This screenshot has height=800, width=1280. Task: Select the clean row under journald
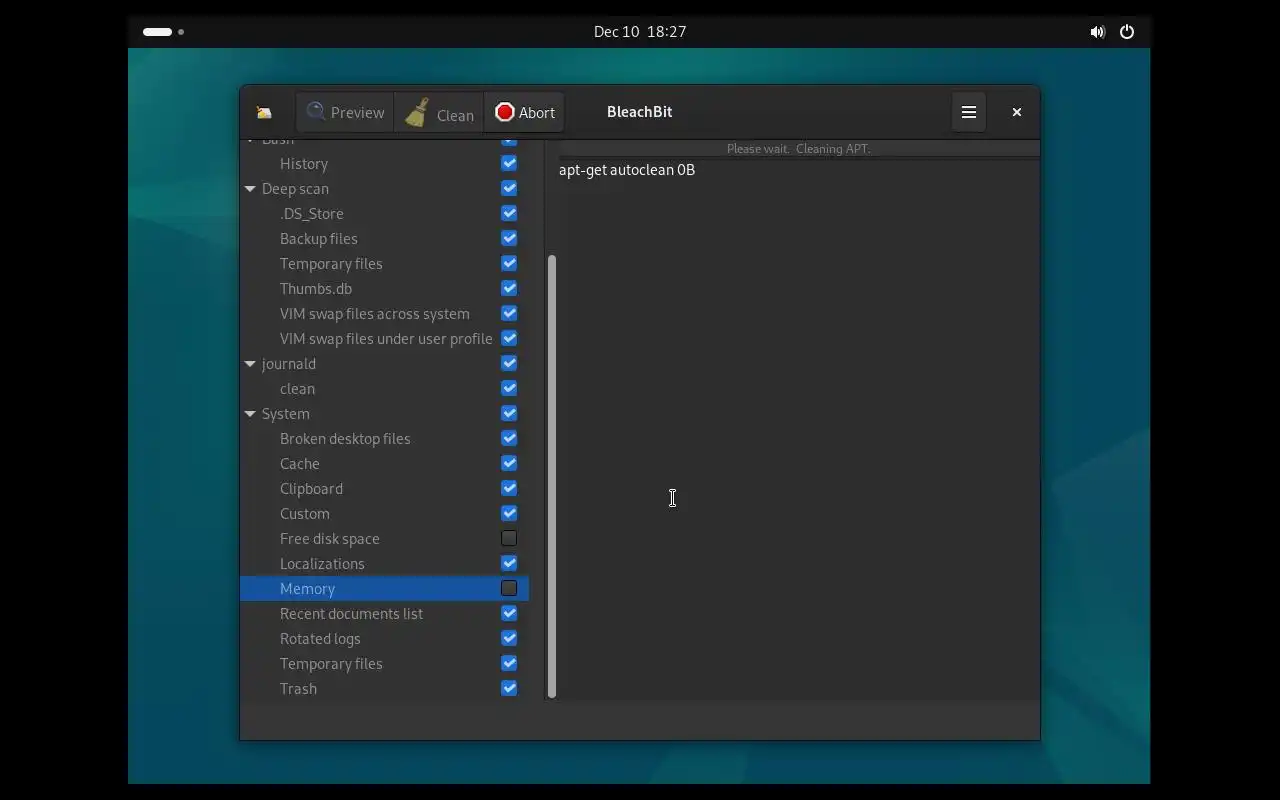[x=384, y=388]
